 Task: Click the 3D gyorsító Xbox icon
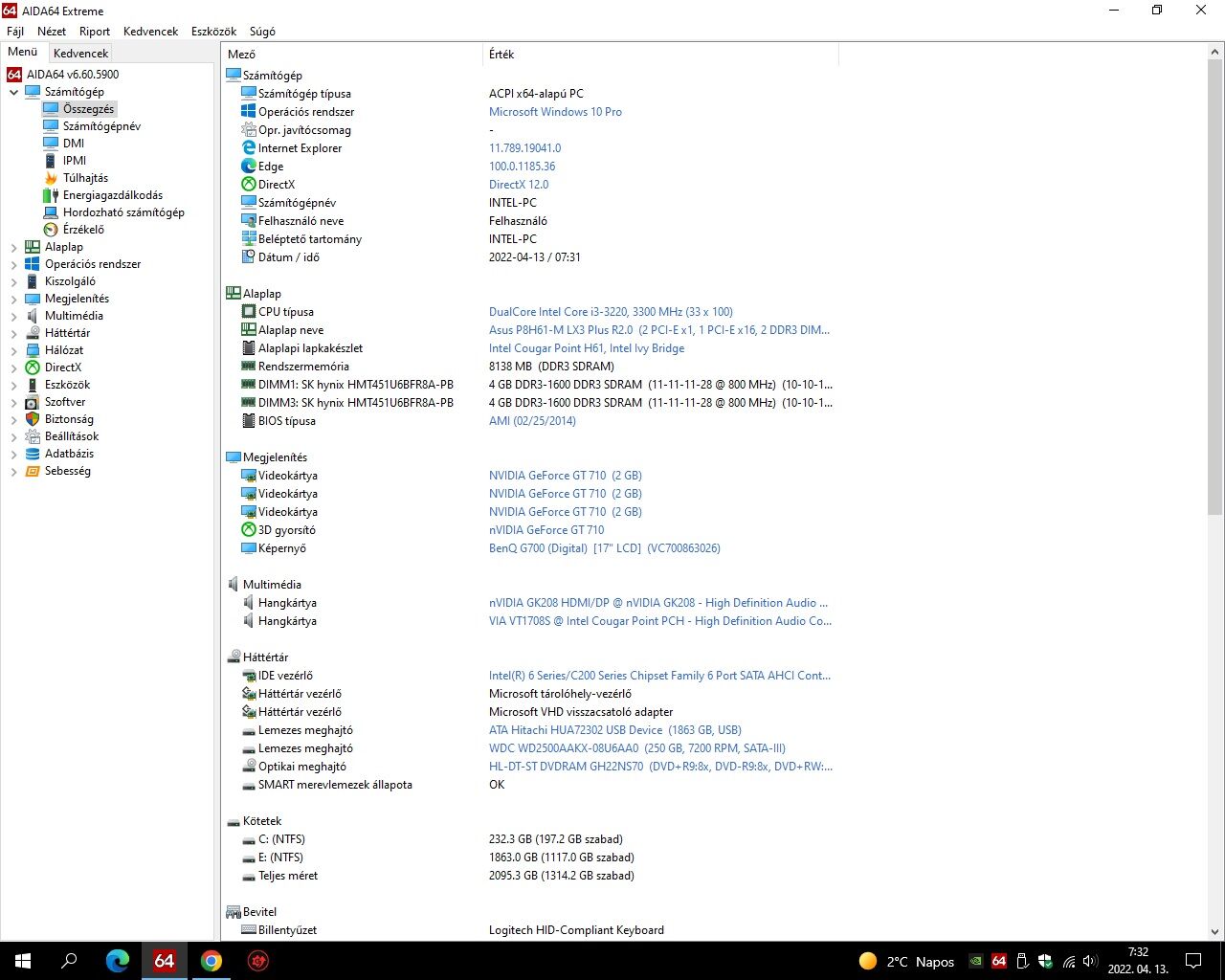pos(249,530)
